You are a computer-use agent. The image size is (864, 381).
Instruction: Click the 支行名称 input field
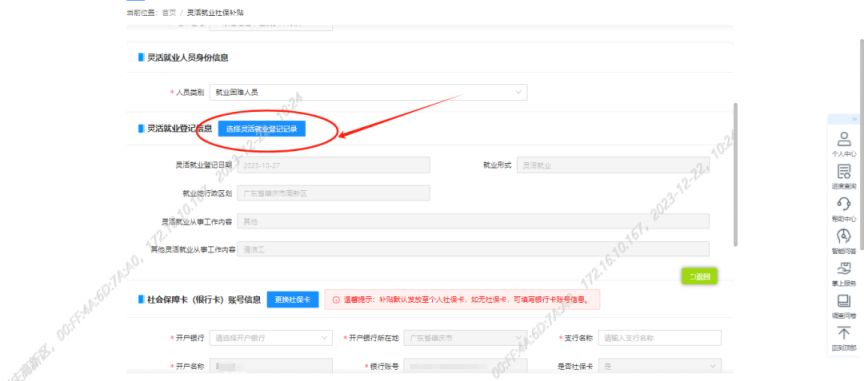click(660, 338)
